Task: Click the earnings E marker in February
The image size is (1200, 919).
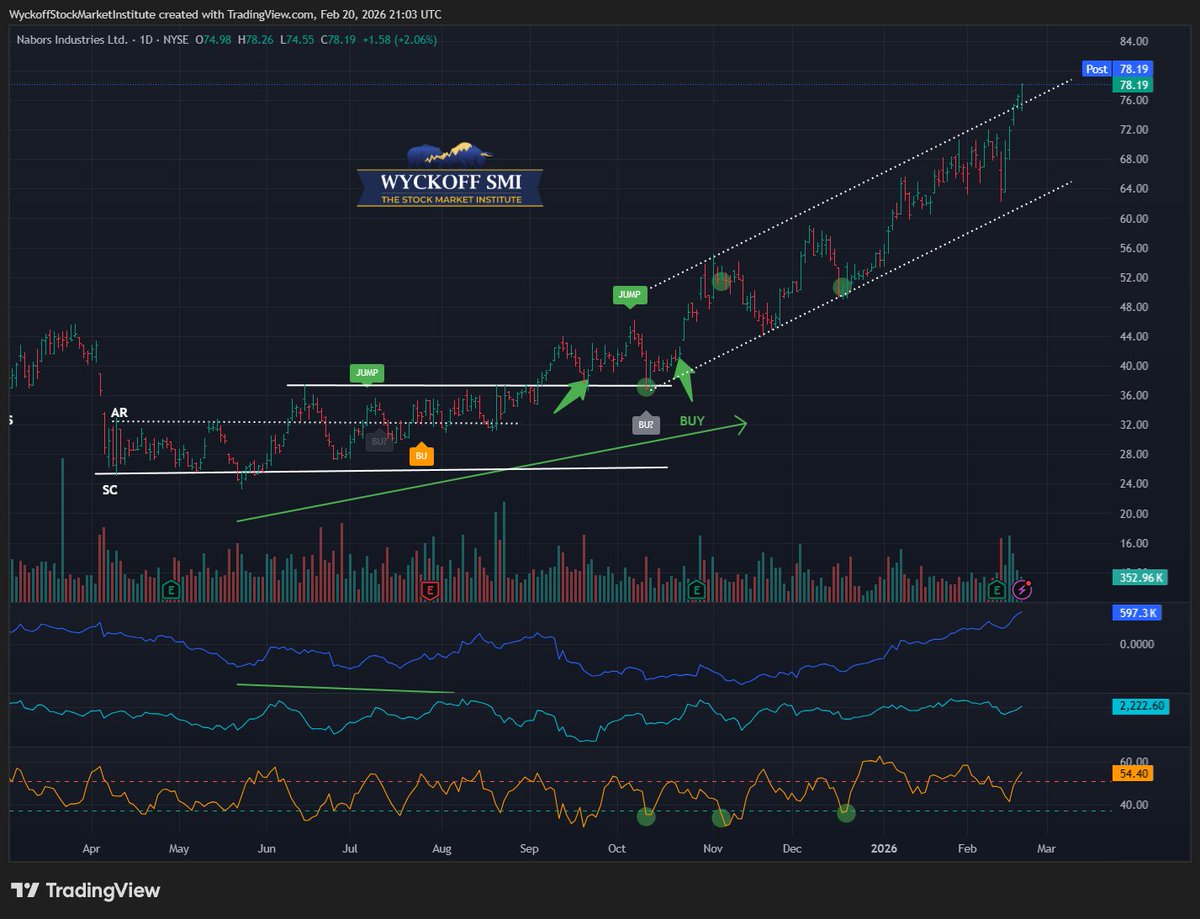Action: tap(997, 590)
